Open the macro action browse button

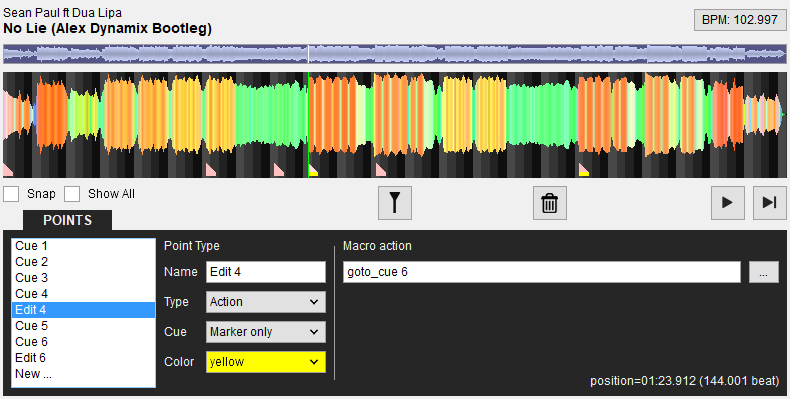pyautogui.click(x=763, y=272)
